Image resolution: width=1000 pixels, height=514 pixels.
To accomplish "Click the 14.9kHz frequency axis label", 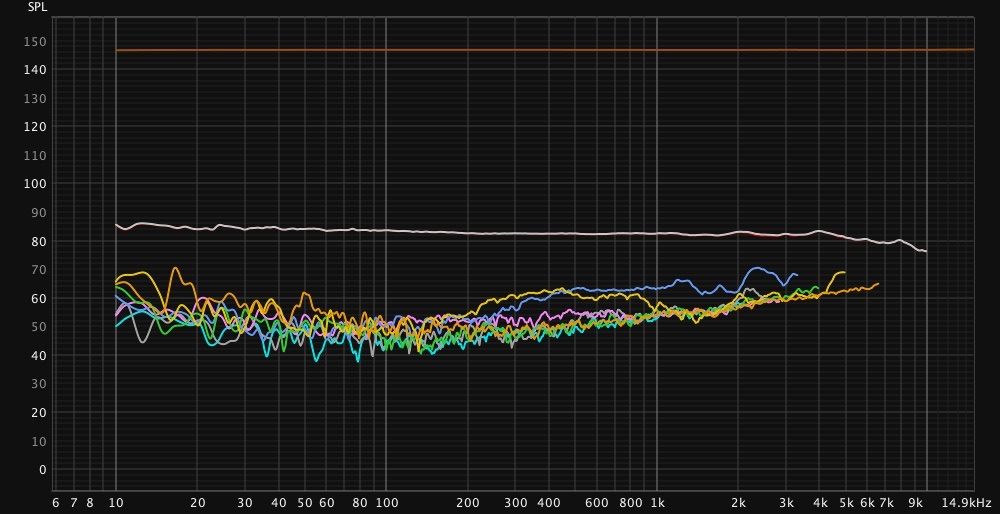I will point(967,503).
